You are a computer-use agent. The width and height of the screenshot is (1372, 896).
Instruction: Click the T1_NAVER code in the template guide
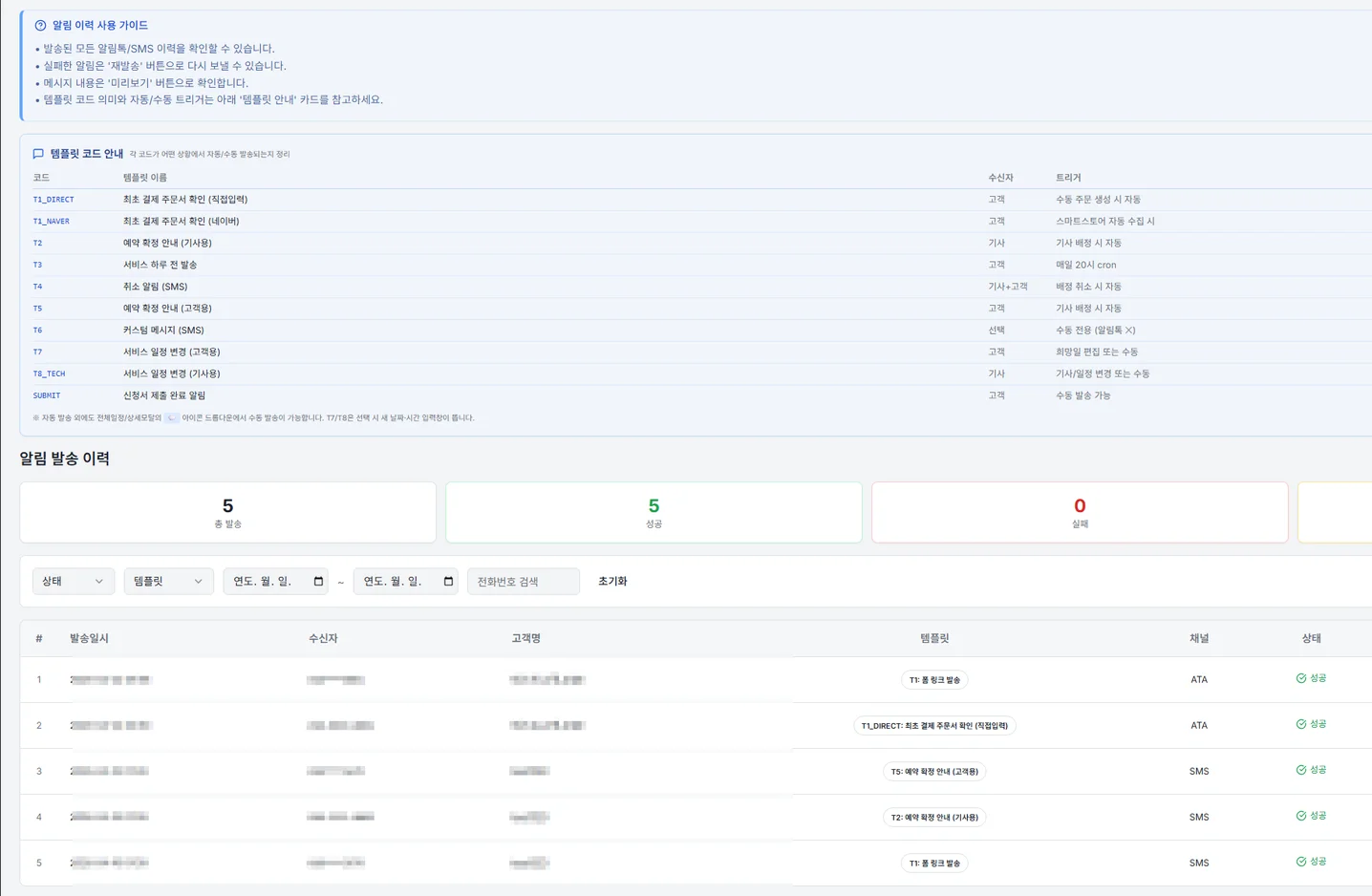52,222
